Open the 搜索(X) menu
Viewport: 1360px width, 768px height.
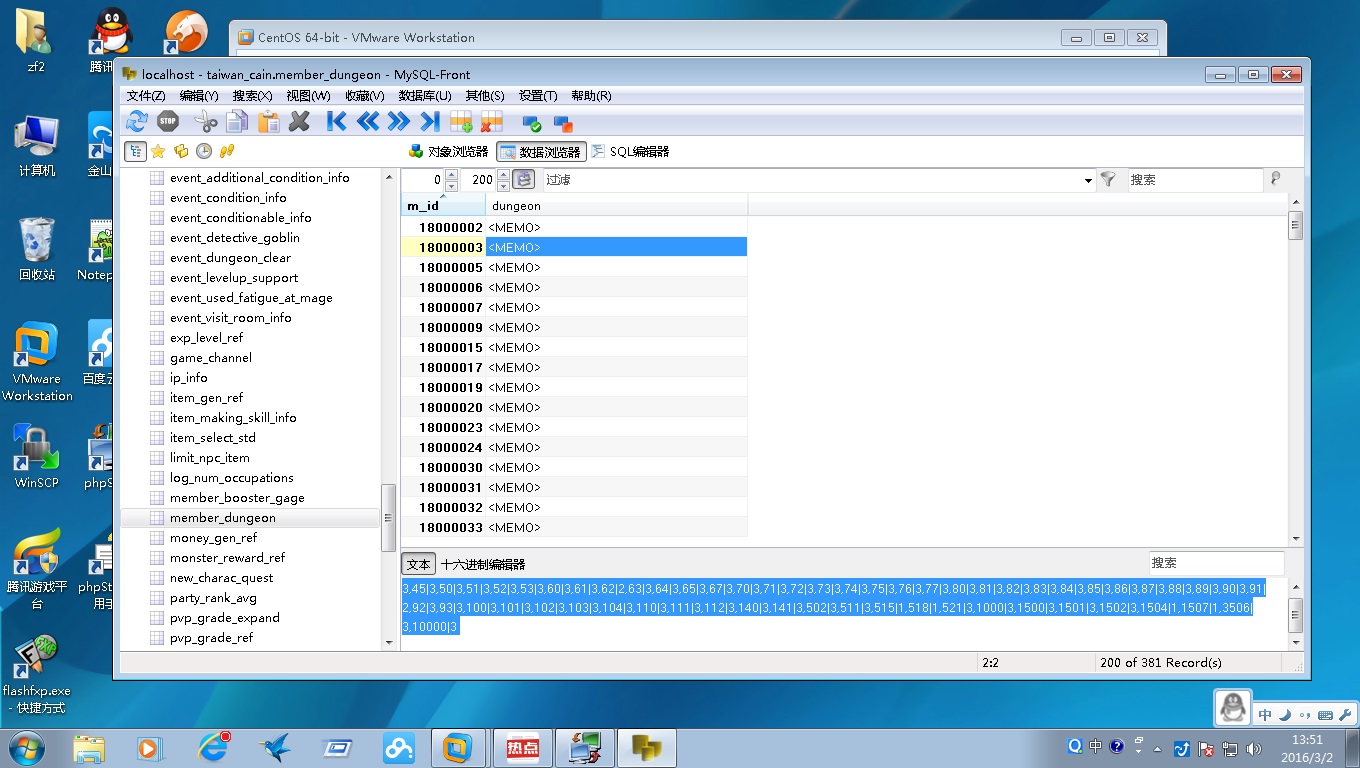coord(252,96)
